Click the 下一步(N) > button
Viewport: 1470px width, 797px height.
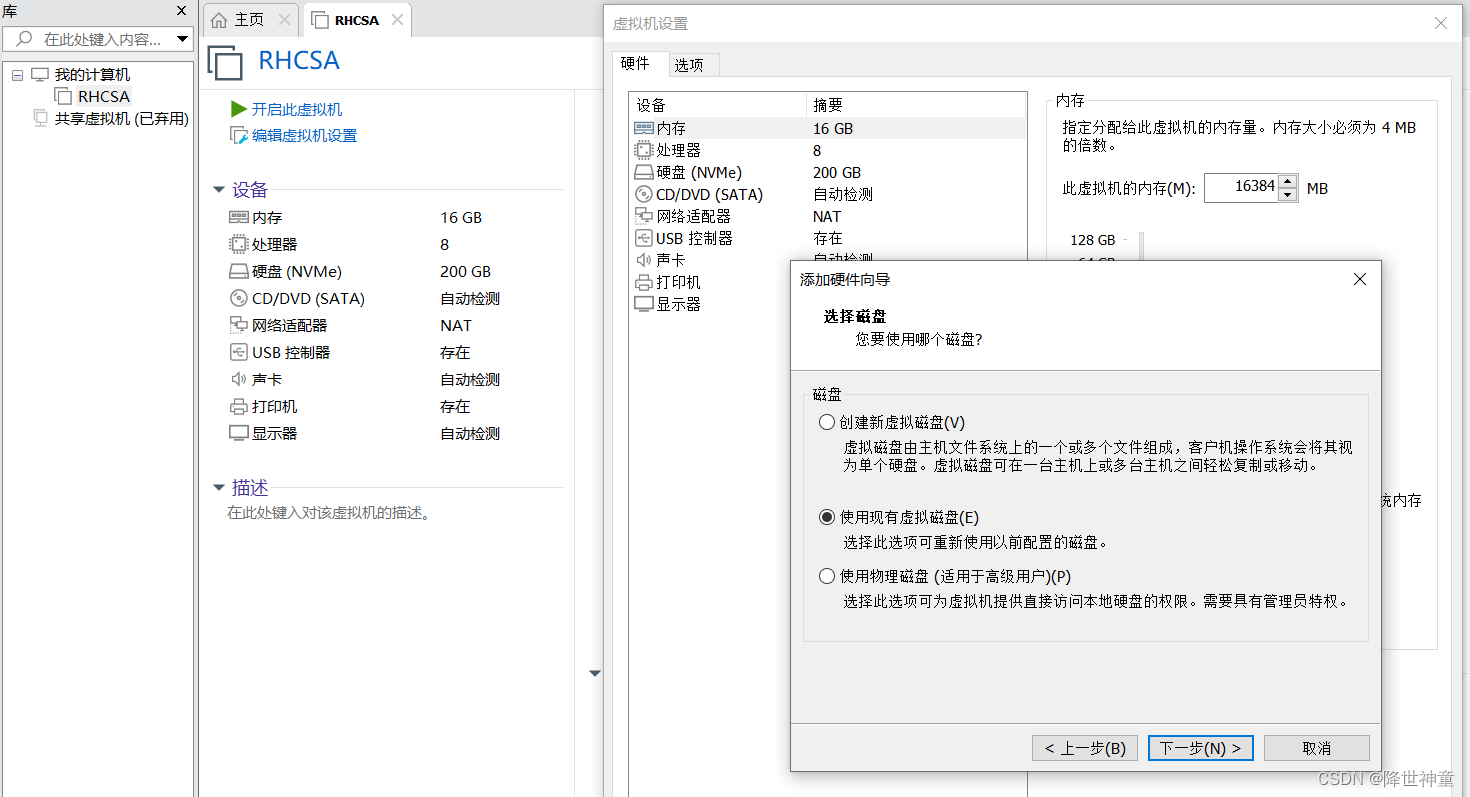[1200, 748]
